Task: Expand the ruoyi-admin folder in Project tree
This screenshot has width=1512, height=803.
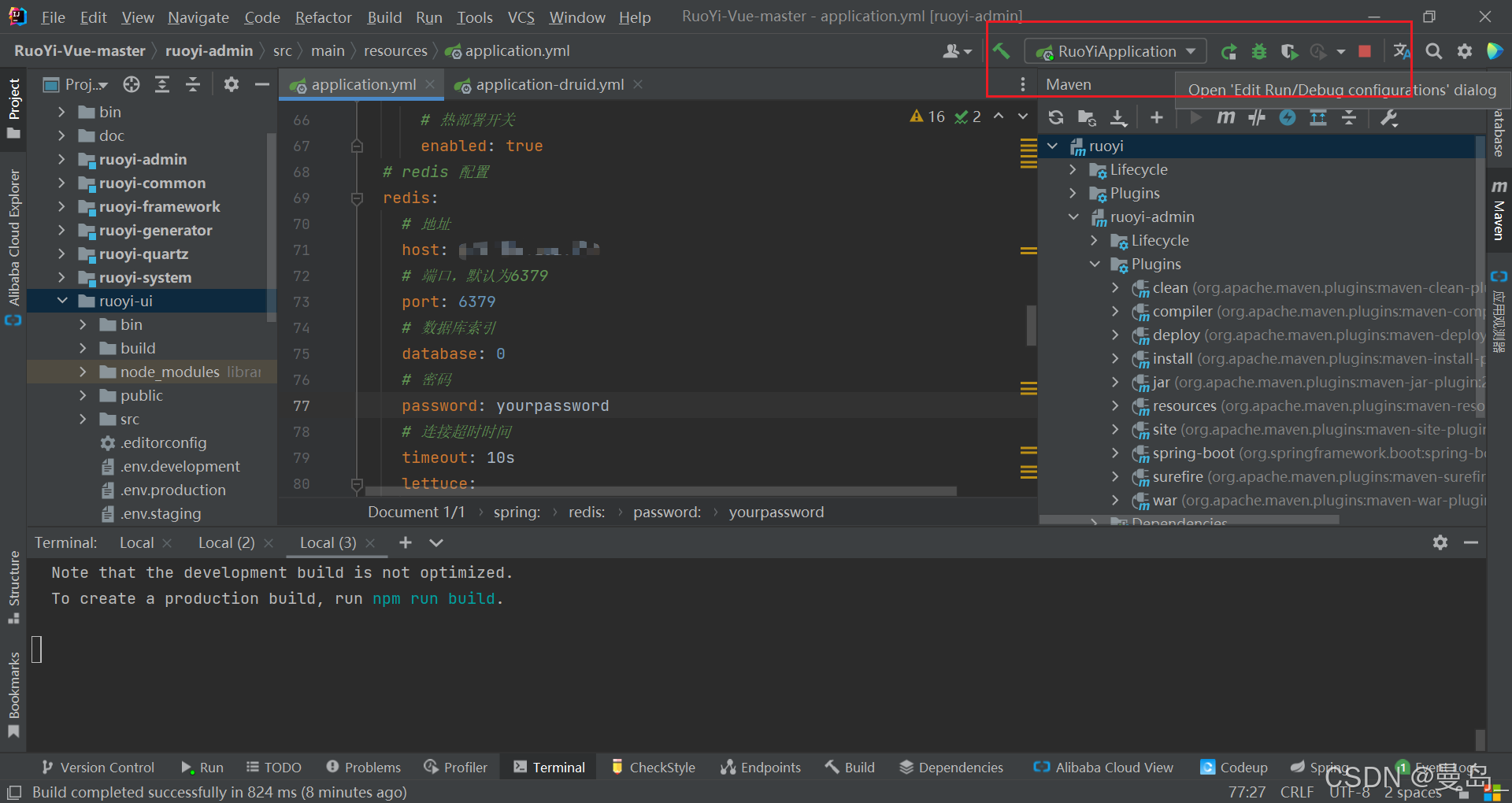Action: 61,160
